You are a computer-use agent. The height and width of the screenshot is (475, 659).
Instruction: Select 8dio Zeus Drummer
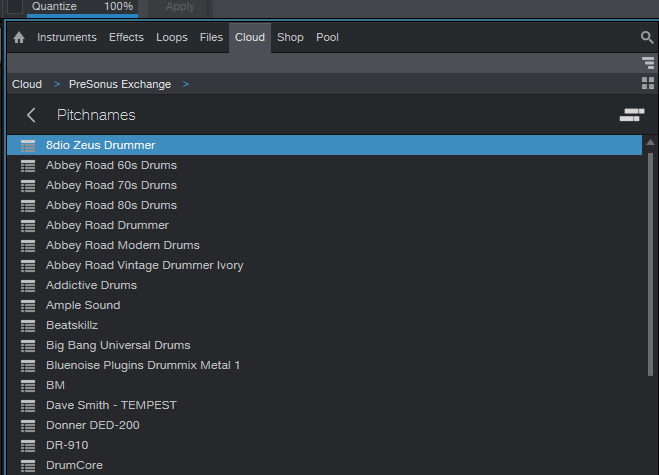pos(324,145)
